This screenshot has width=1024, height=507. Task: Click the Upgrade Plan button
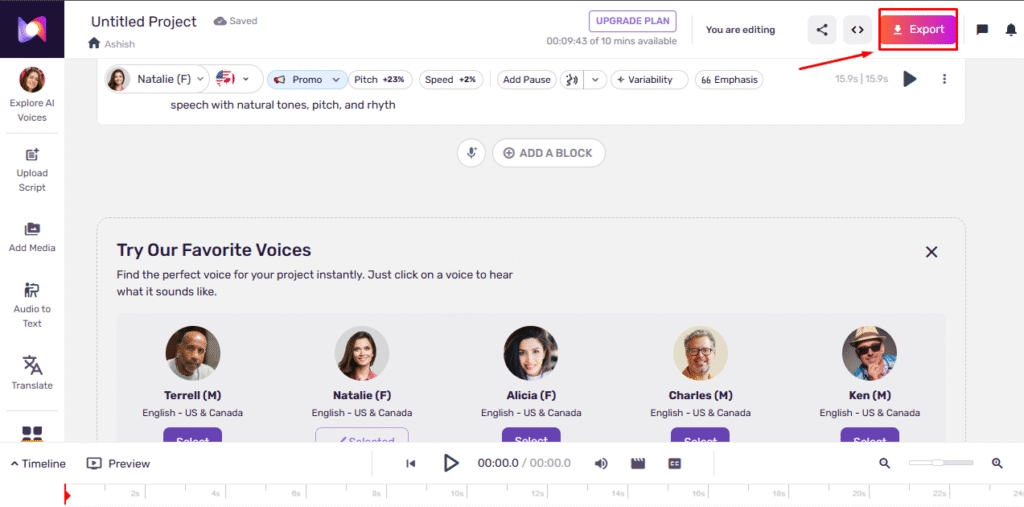pyautogui.click(x=632, y=21)
